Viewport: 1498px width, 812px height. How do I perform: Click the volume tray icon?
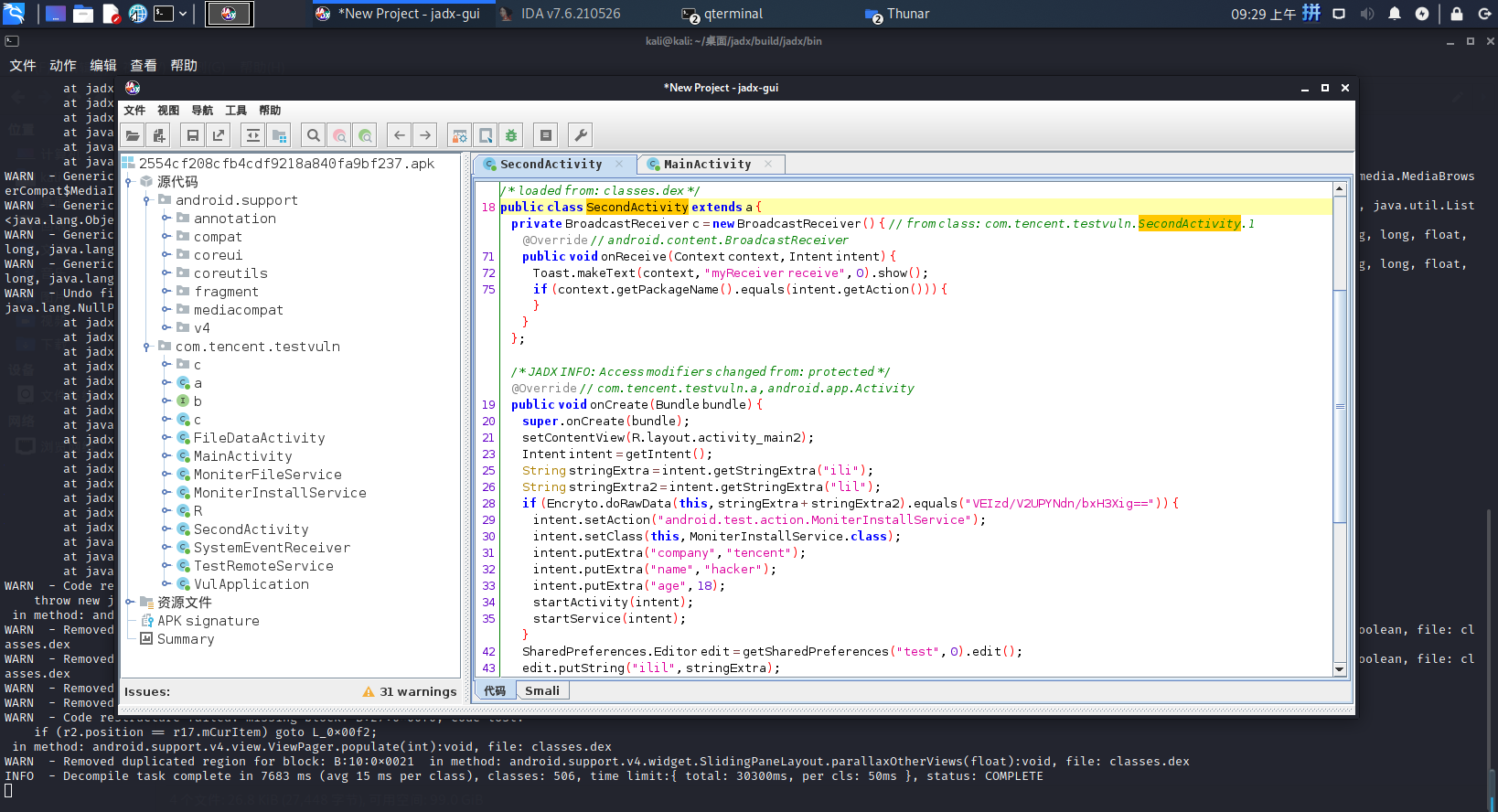[x=1367, y=14]
